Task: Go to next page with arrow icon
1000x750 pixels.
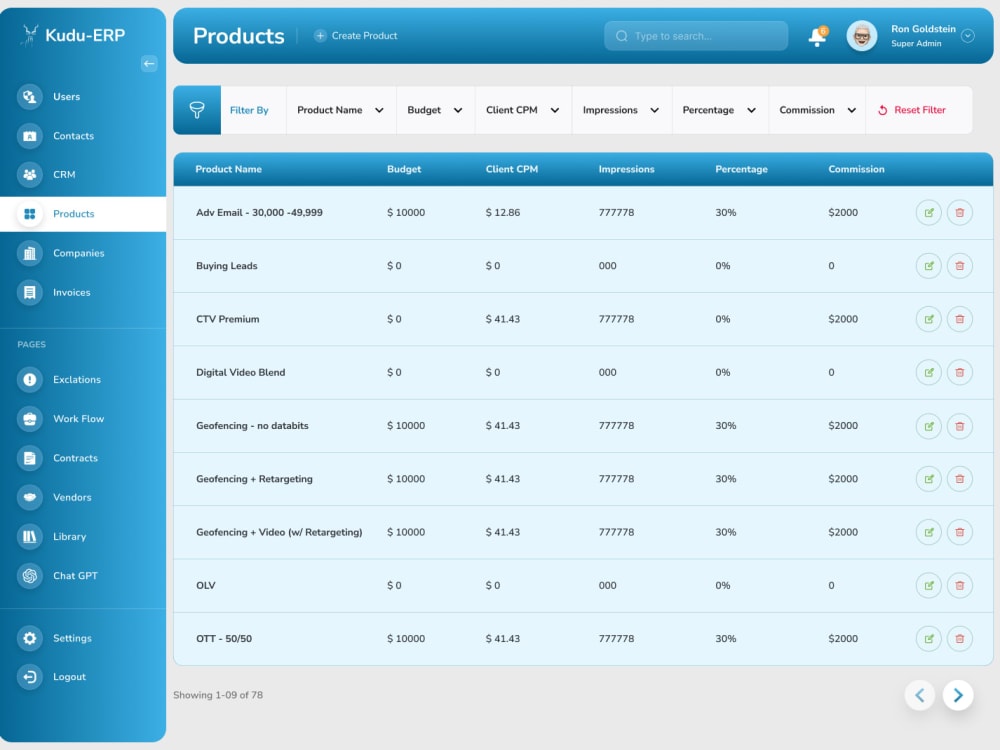Action: 957,695
